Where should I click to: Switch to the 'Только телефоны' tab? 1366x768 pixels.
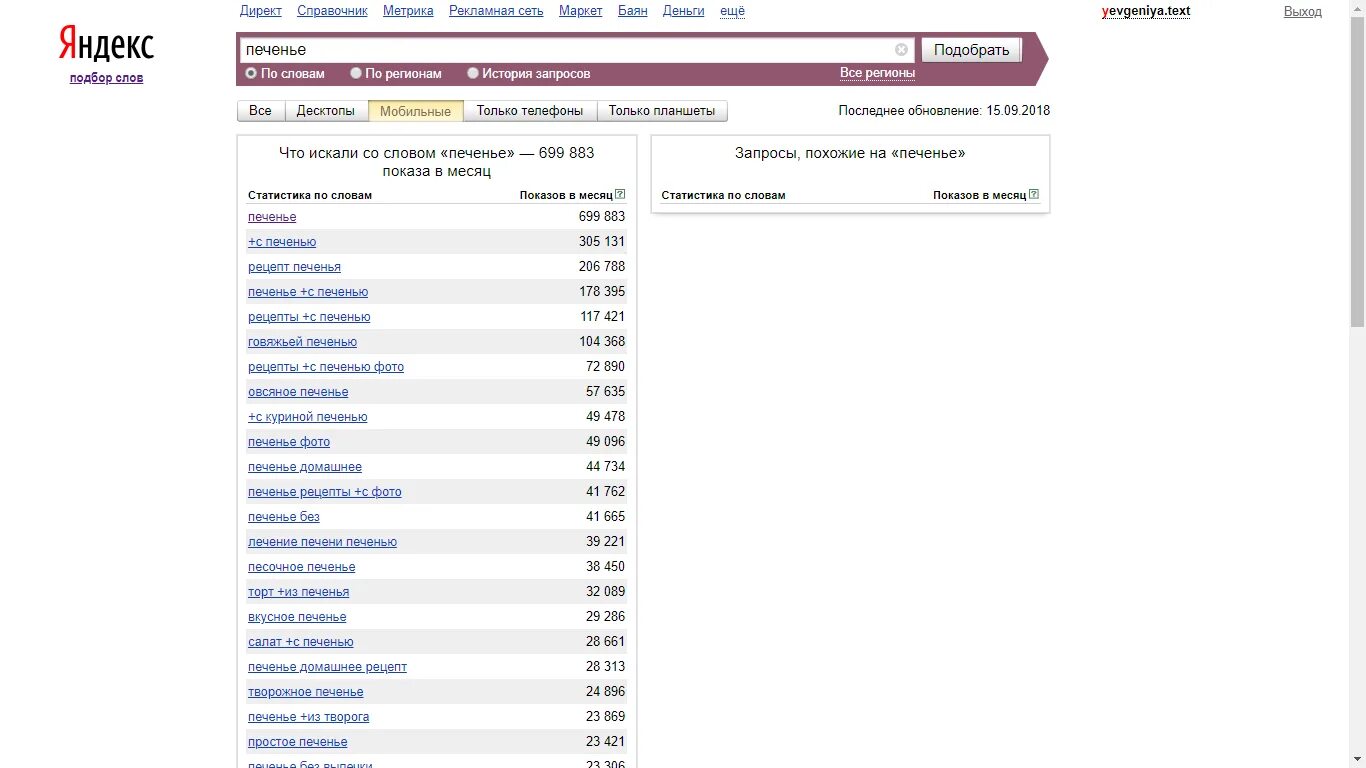point(530,111)
